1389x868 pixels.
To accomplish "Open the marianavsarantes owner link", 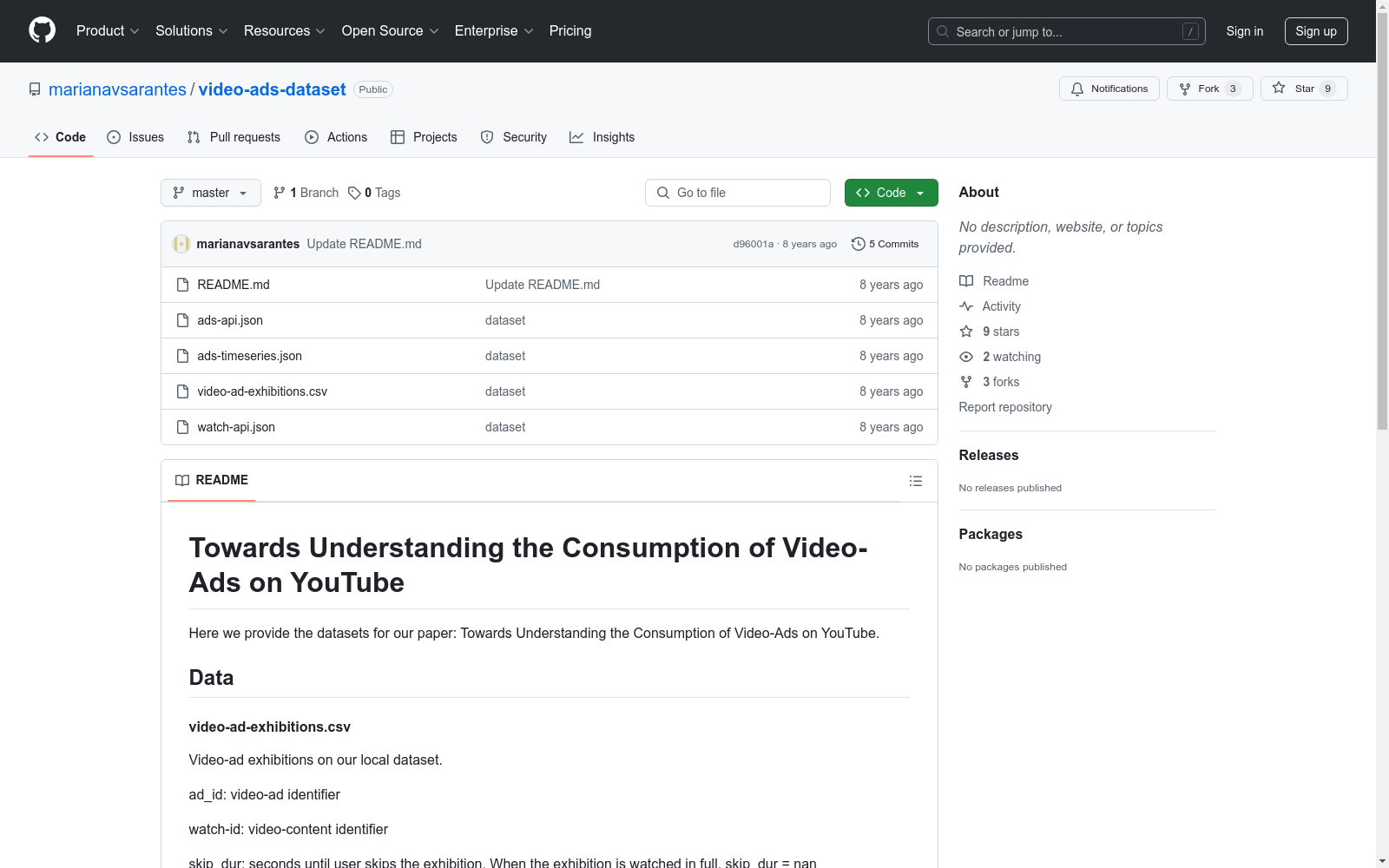I will (117, 89).
